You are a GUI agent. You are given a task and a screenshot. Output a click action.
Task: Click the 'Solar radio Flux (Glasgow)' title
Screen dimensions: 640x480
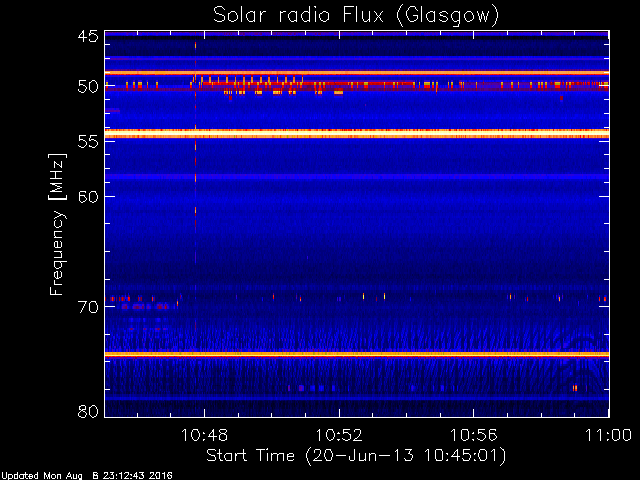(x=356, y=16)
